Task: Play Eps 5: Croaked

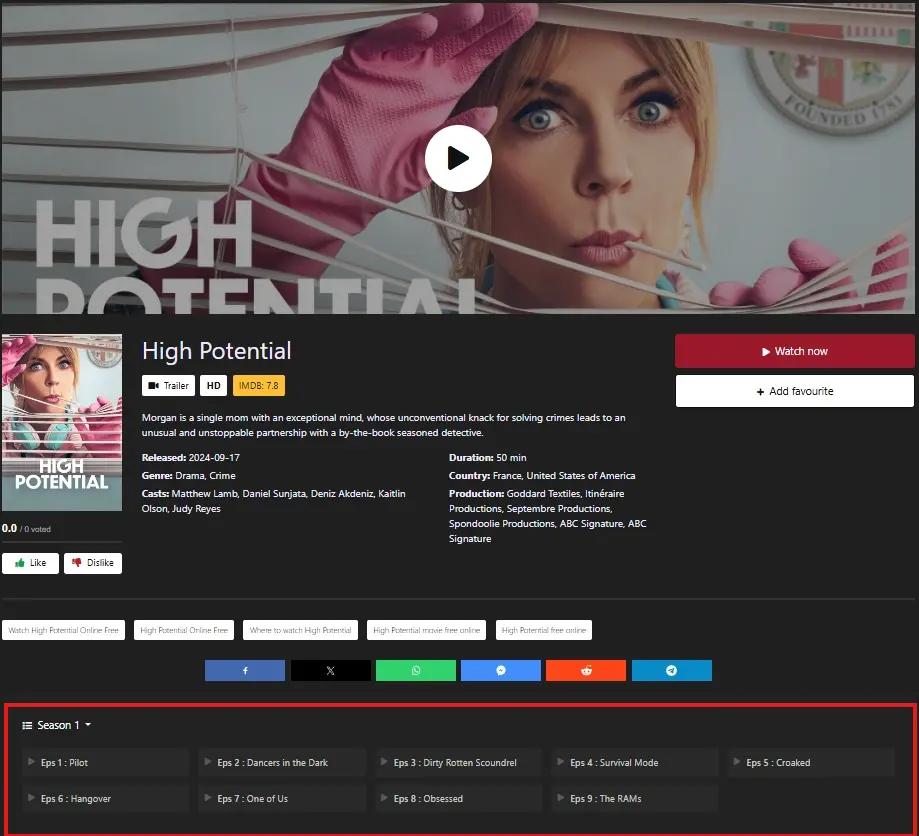Action: click(811, 763)
